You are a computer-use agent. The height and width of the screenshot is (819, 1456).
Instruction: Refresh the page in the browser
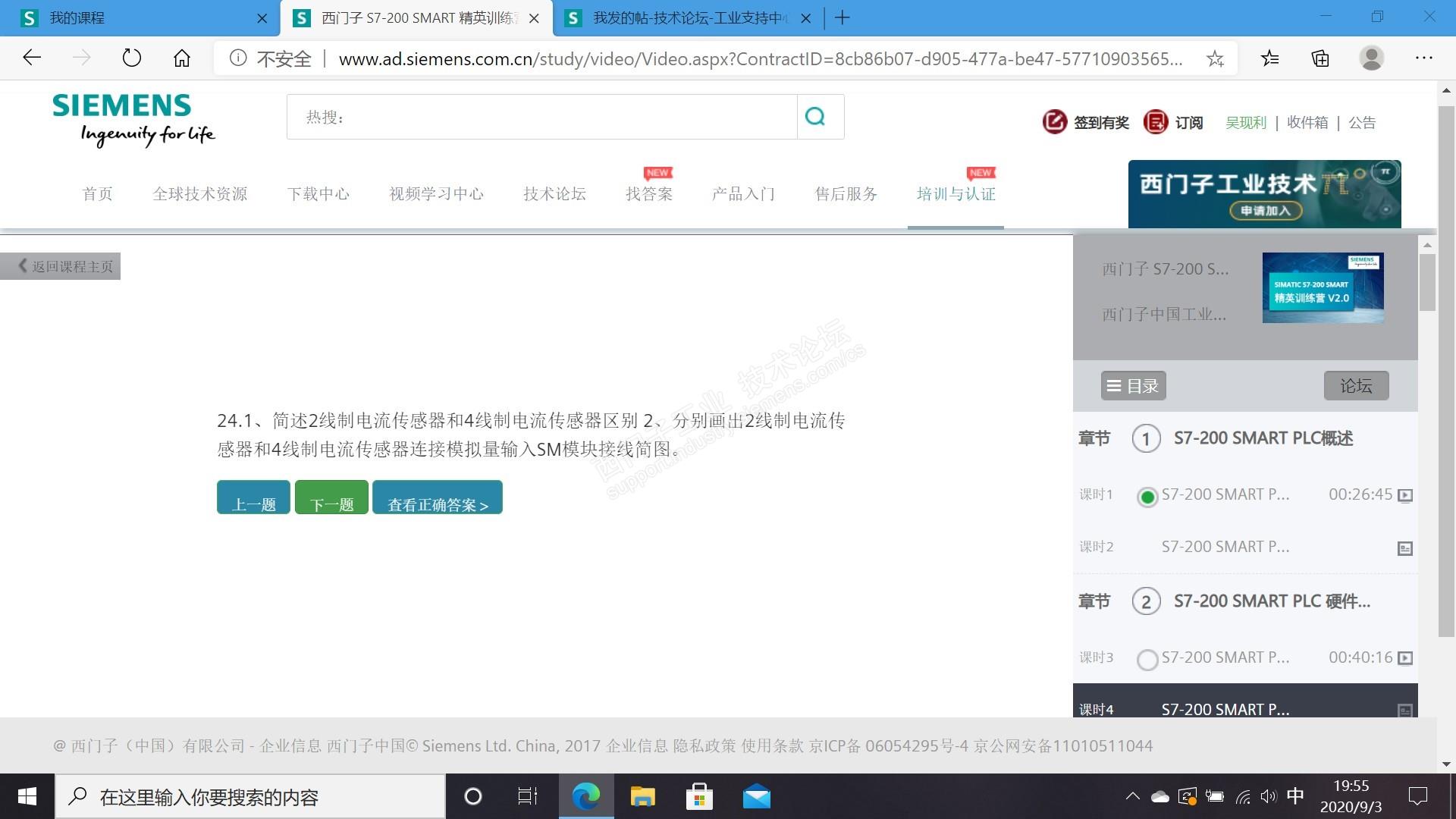(x=132, y=58)
